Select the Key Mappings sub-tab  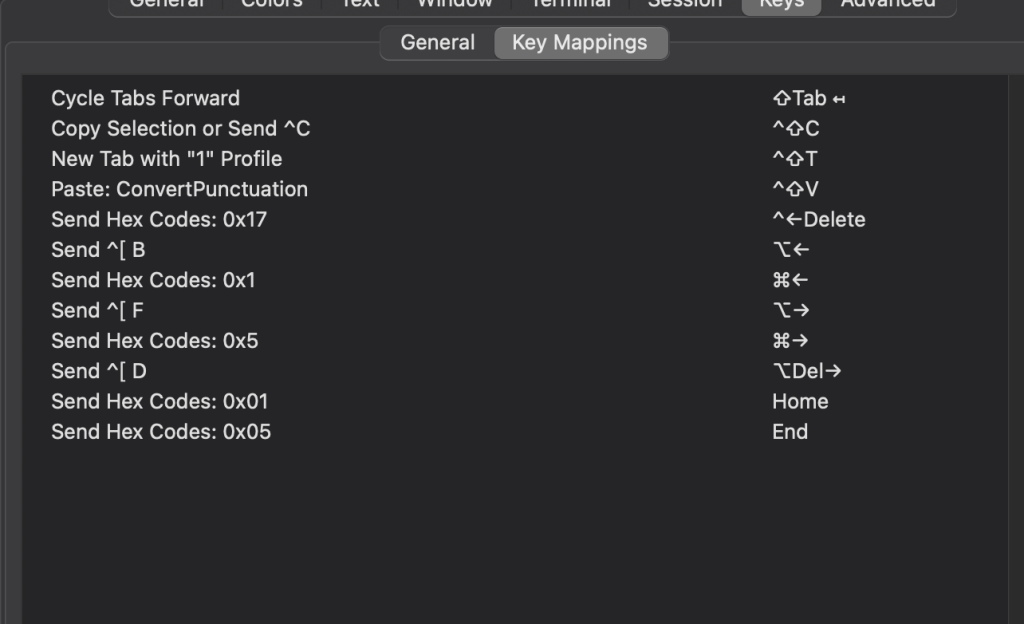pyautogui.click(x=580, y=42)
